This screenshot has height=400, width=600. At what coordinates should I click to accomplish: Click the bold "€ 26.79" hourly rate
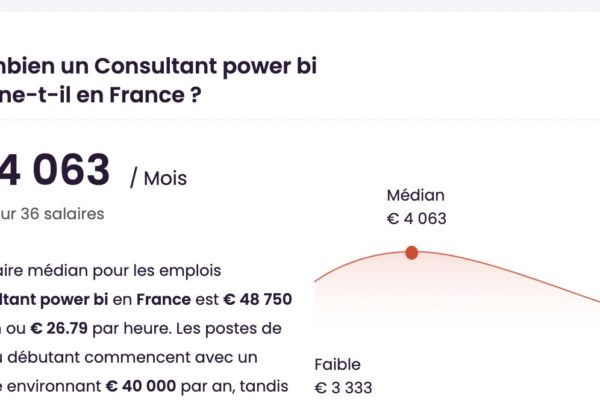coord(59,328)
